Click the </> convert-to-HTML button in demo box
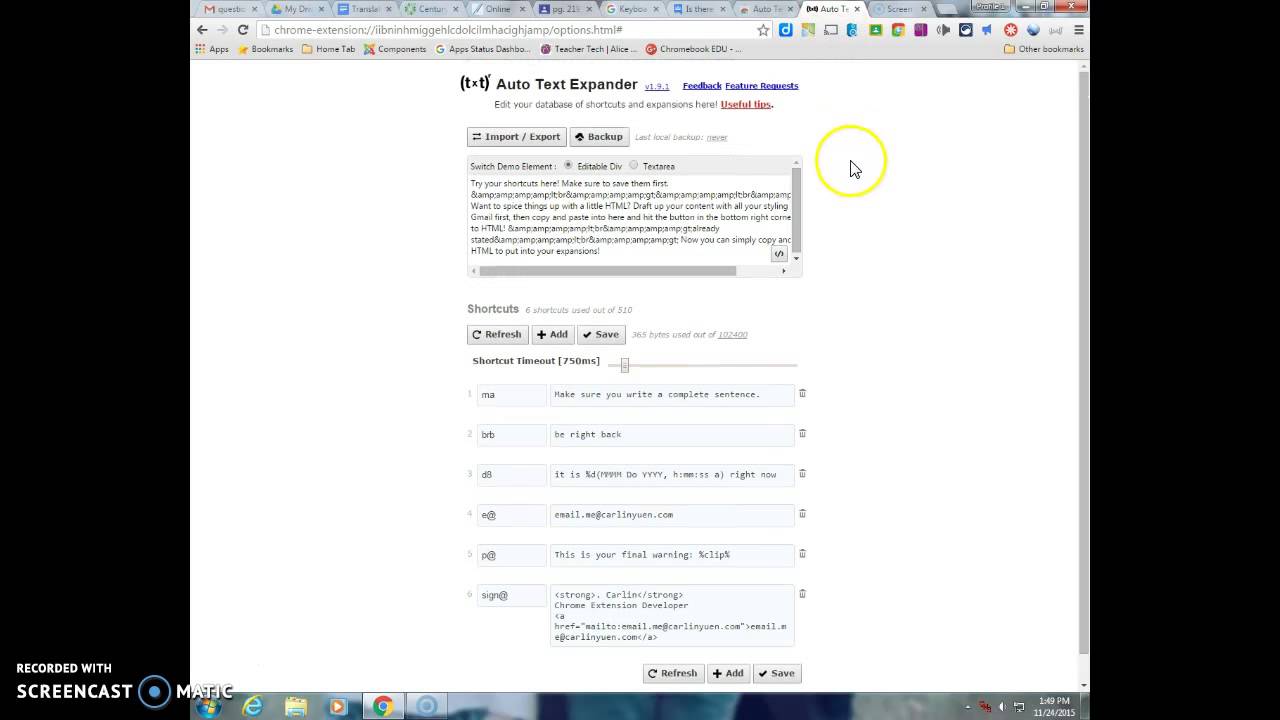 (779, 254)
